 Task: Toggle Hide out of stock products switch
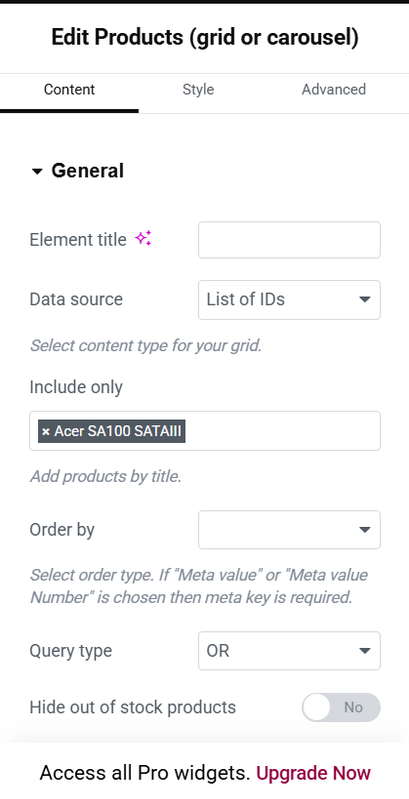pos(341,707)
